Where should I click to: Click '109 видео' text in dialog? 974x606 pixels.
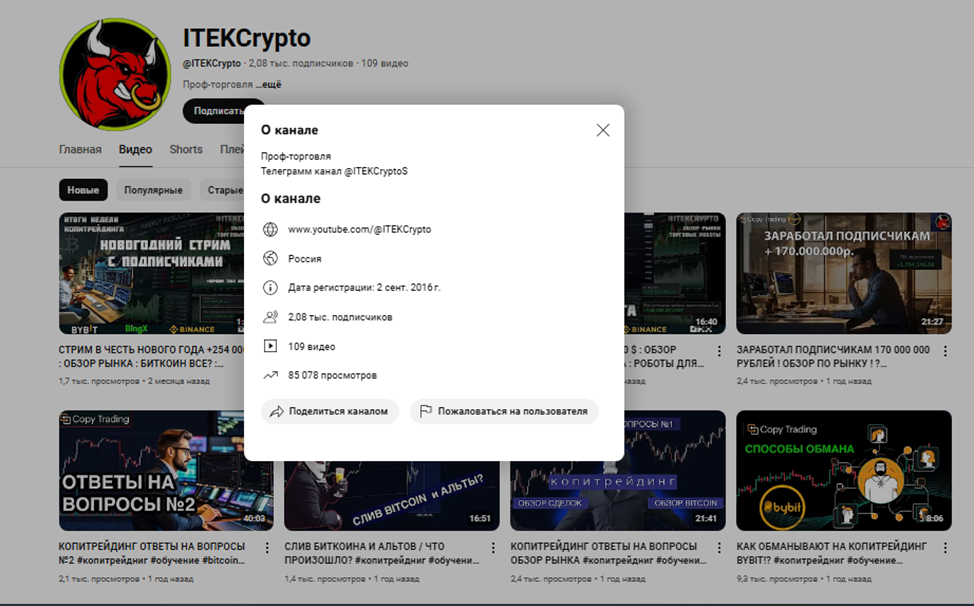tap(311, 346)
